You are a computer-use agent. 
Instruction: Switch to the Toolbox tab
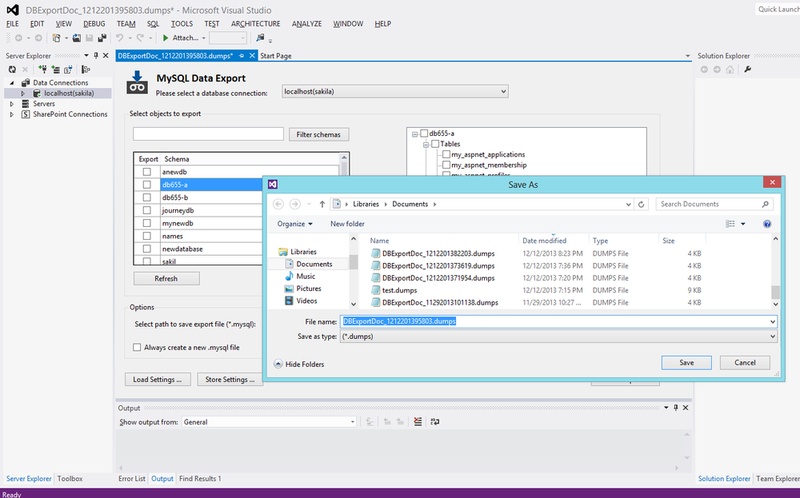click(70, 479)
